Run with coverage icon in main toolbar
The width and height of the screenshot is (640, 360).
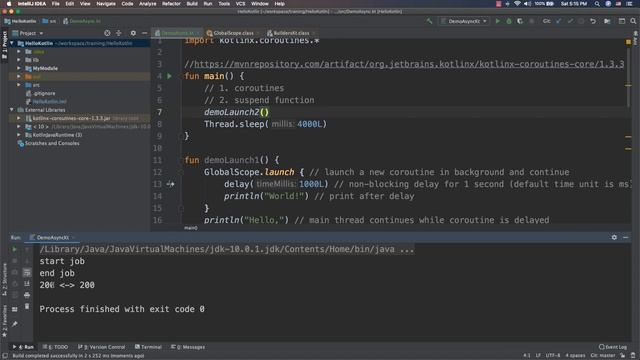(x=520, y=21)
